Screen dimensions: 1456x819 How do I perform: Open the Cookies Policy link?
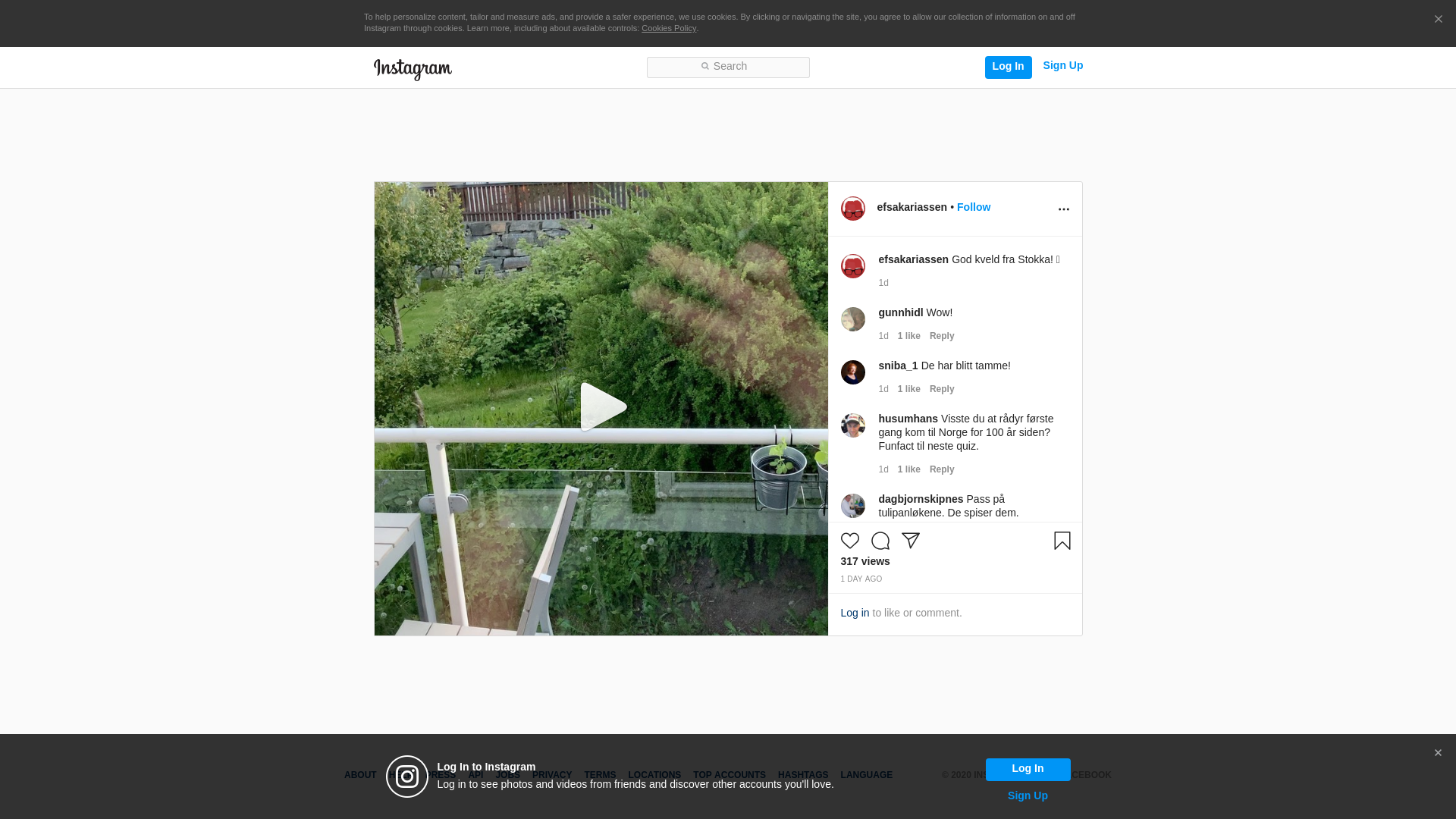(668, 29)
